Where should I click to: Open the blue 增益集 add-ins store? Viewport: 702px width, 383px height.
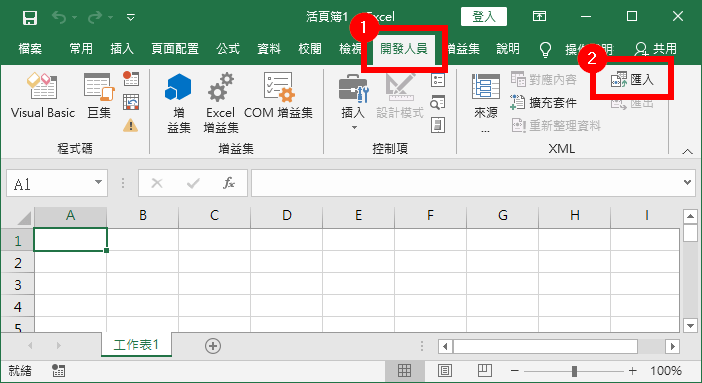pos(179,103)
